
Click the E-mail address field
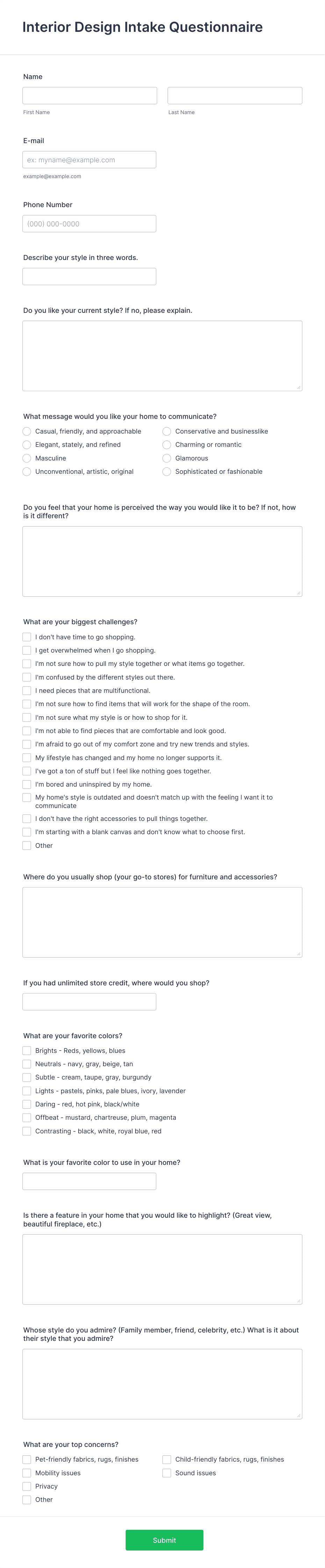tap(89, 160)
